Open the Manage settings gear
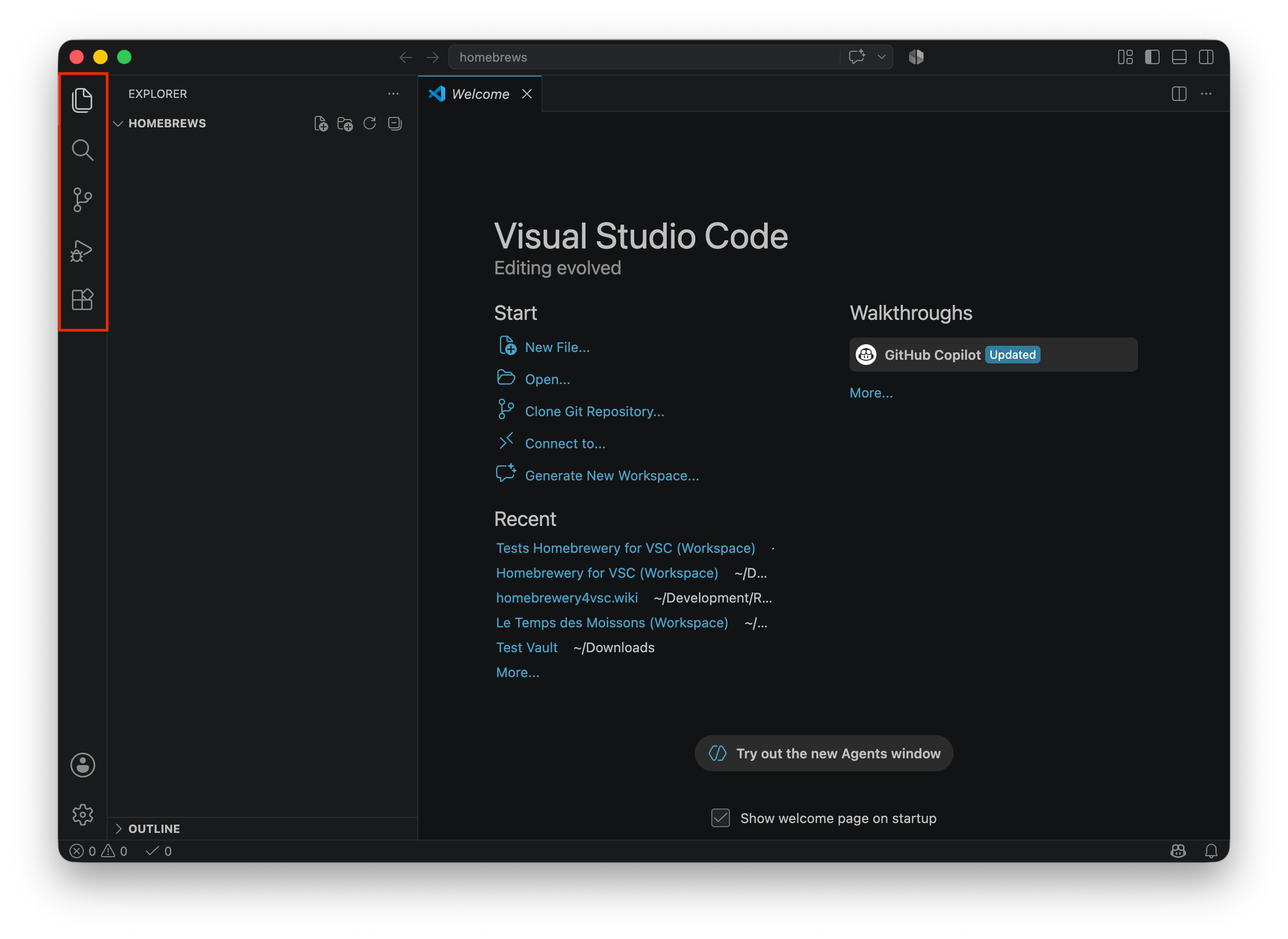1288x939 pixels. 82,814
